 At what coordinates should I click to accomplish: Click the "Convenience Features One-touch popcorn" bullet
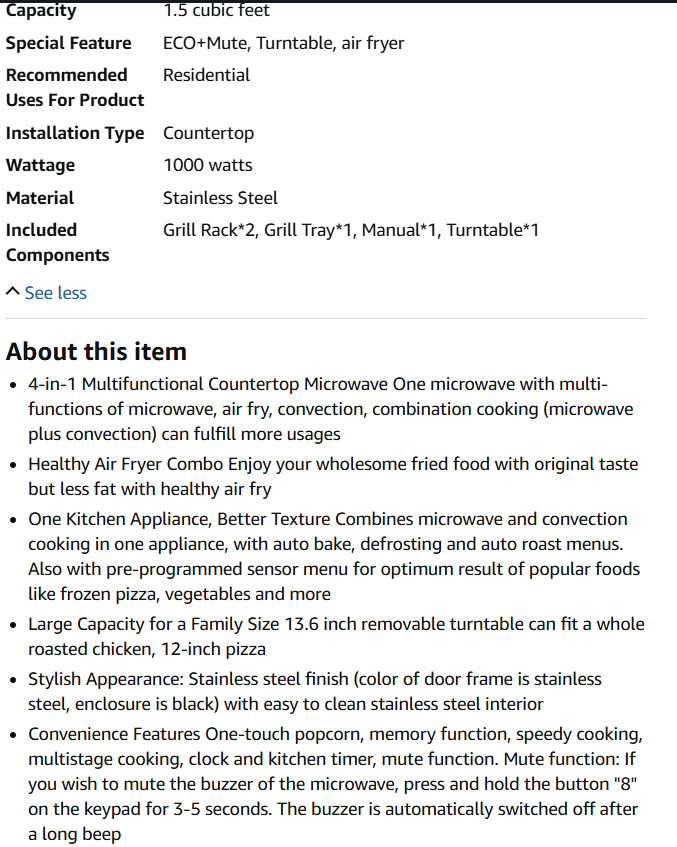pyautogui.click(x=335, y=784)
